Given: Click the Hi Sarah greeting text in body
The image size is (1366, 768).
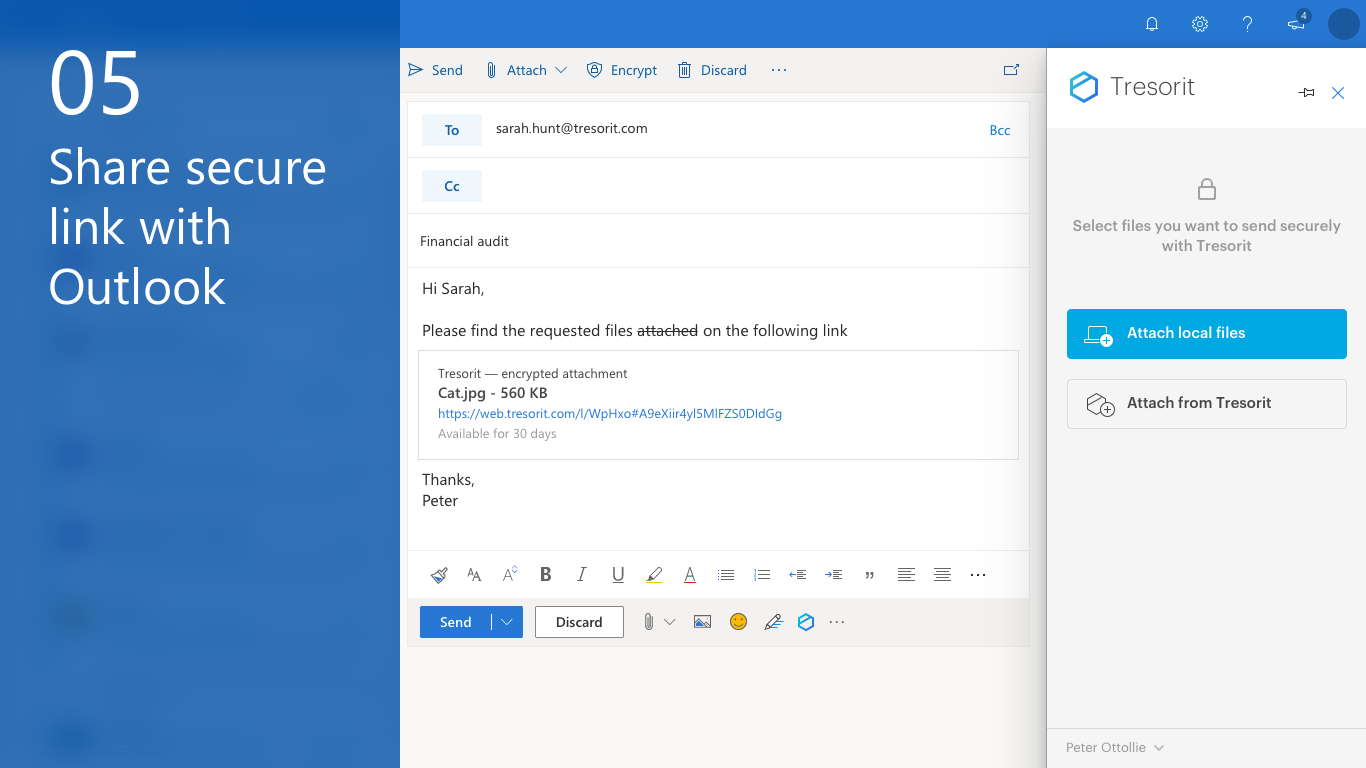Looking at the screenshot, I should (x=453, y=289).
